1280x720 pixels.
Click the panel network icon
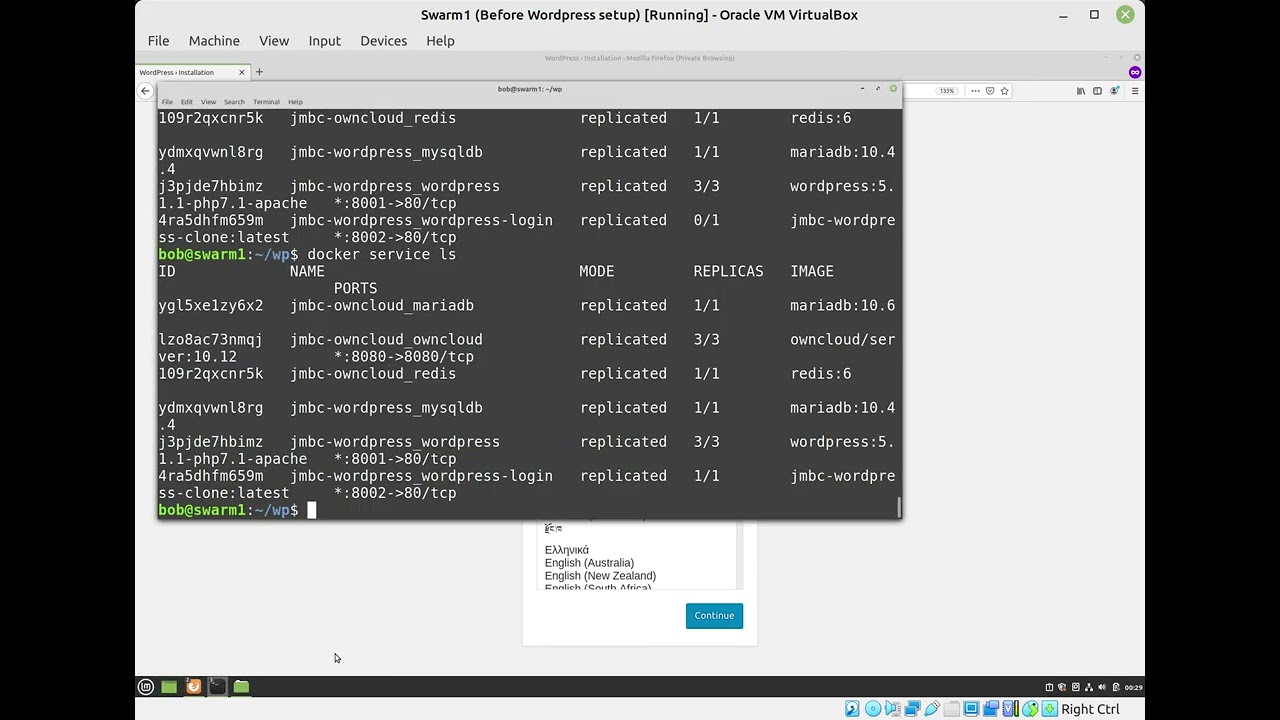(1089, 687)
